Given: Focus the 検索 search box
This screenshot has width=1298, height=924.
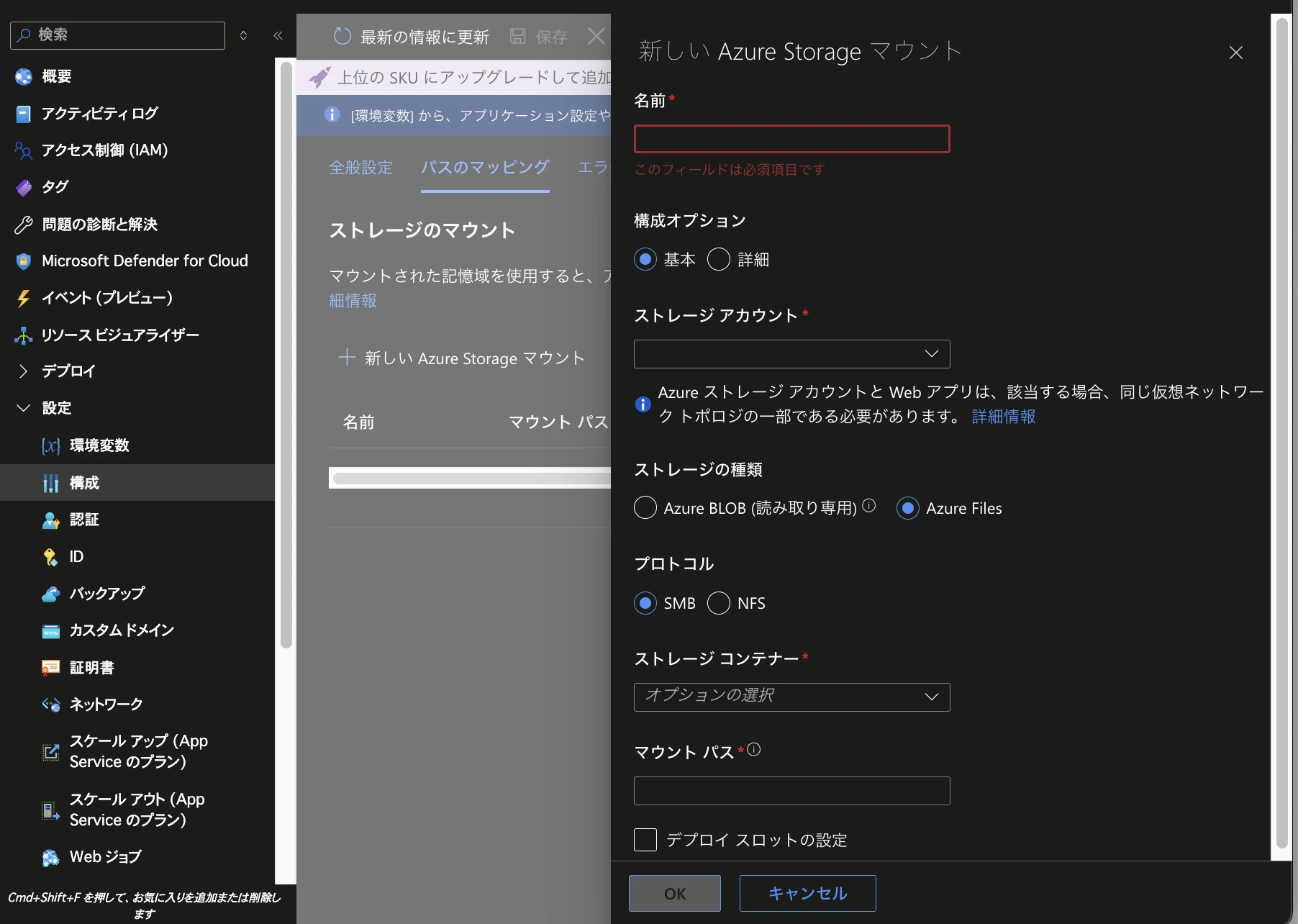Looking at the screenshot, I should click(117, 35).
